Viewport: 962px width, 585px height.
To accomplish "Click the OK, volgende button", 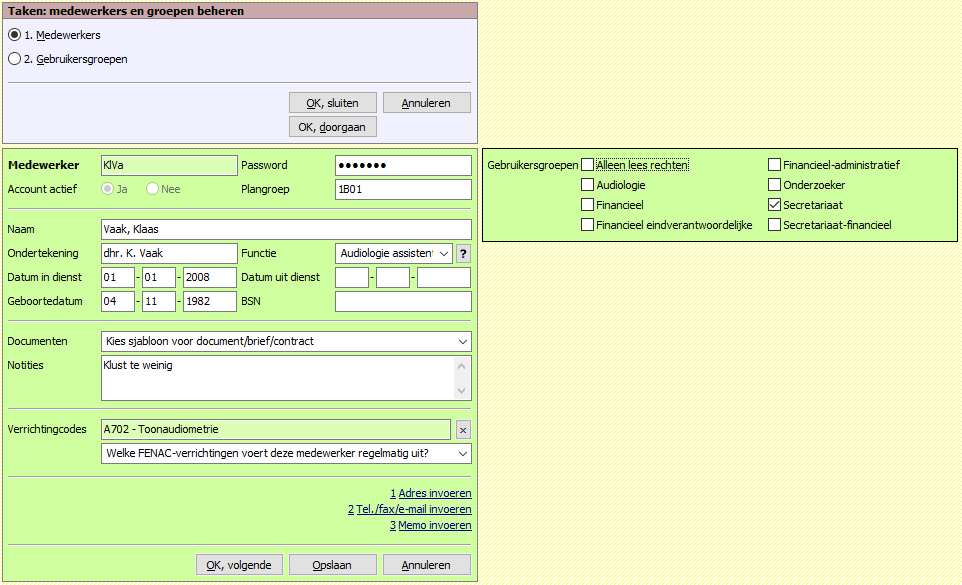I will [239, 565].
